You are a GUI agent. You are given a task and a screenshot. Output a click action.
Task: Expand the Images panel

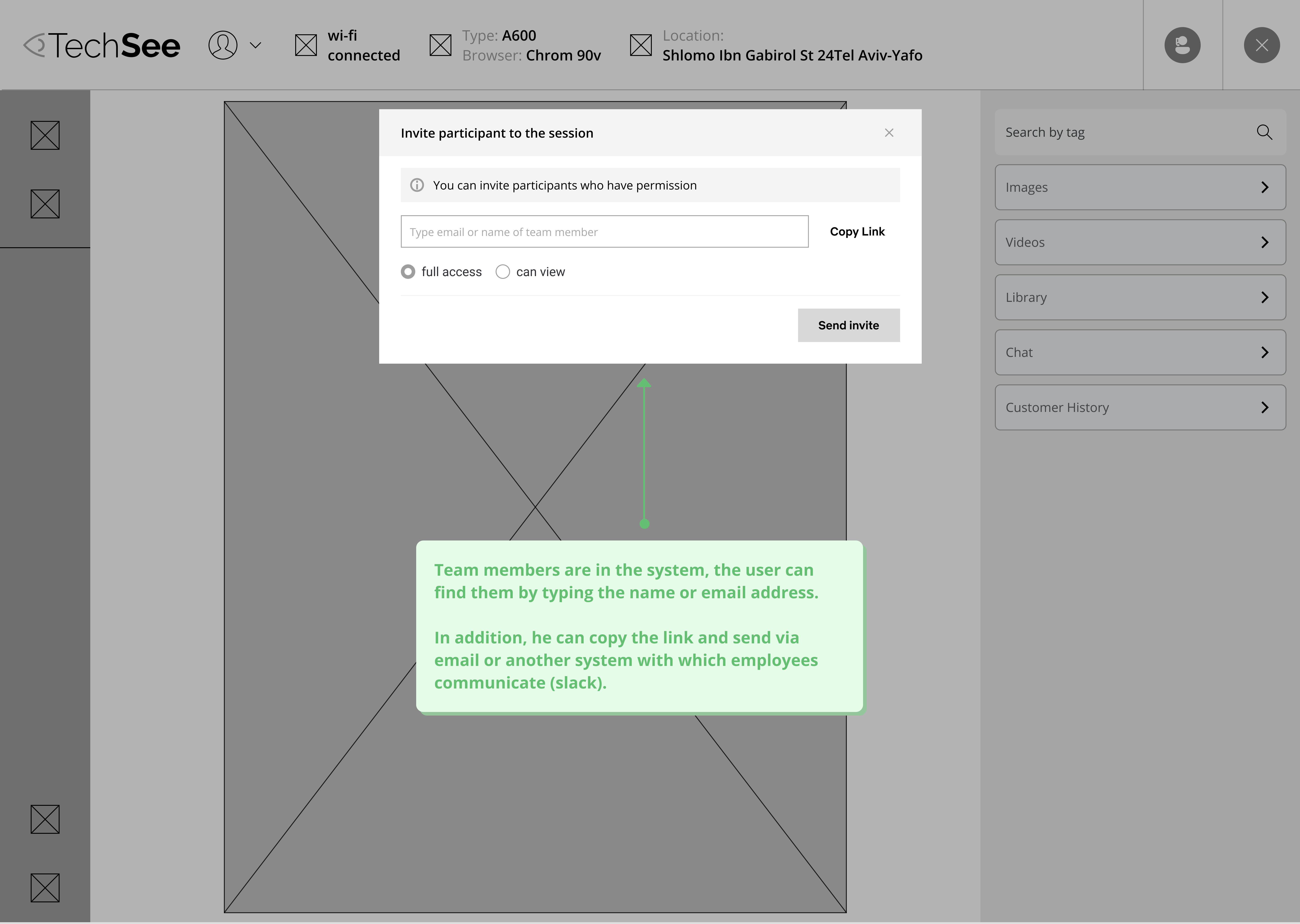[1140, 187]
